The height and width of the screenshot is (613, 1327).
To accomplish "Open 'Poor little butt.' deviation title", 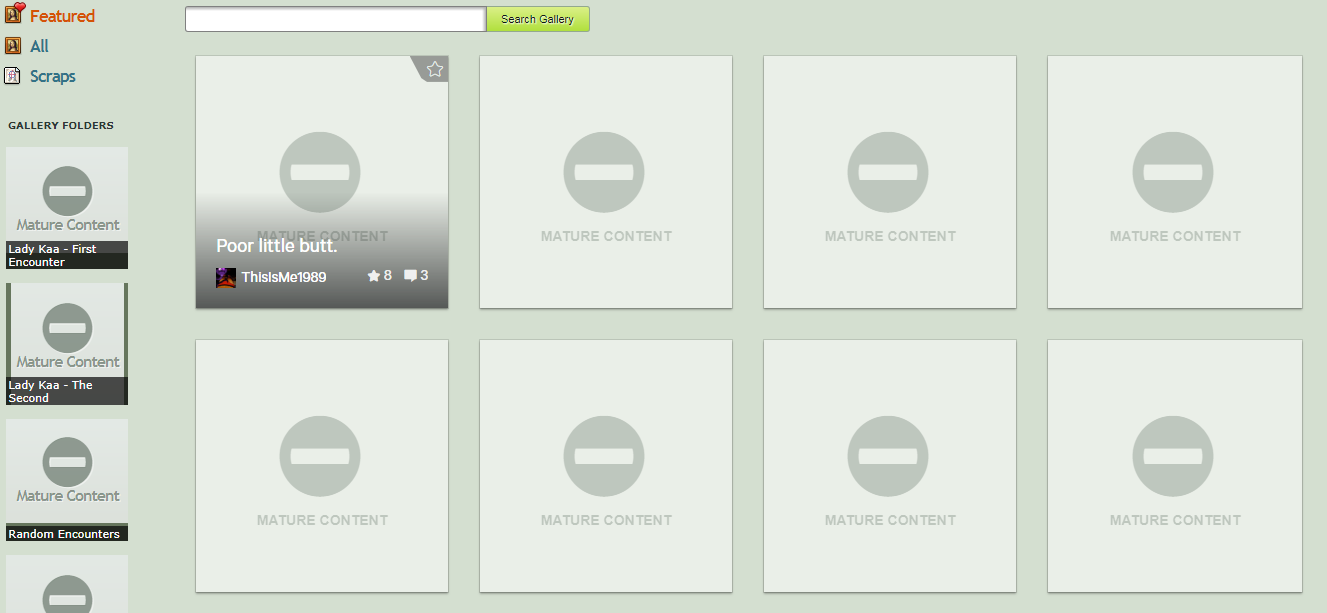I will coord(277,246).
